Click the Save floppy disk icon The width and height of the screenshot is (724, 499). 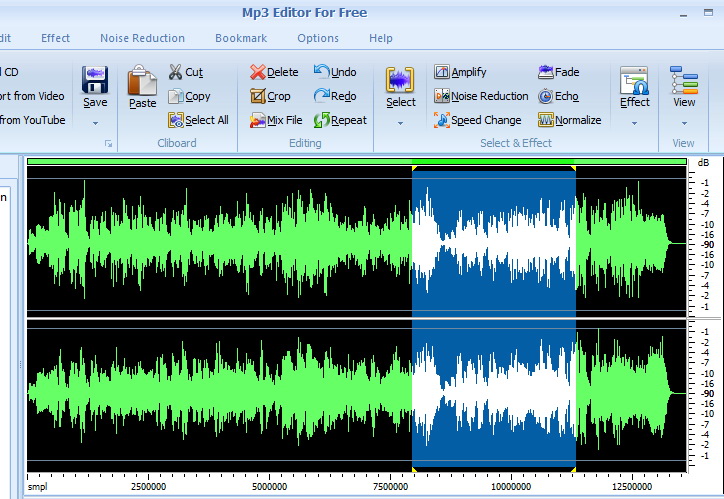95,79
